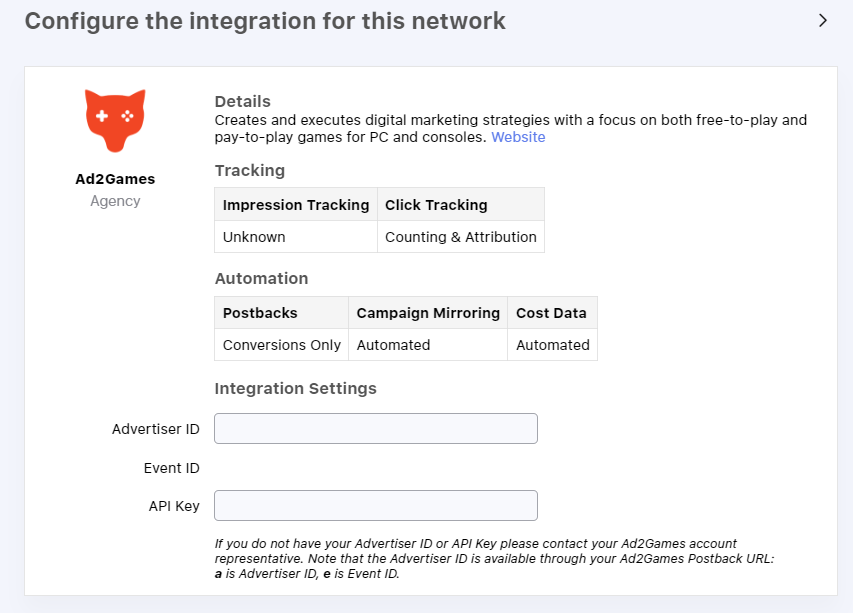
Task: Click the Automation section heading
Action: click(x=261, y=278)
